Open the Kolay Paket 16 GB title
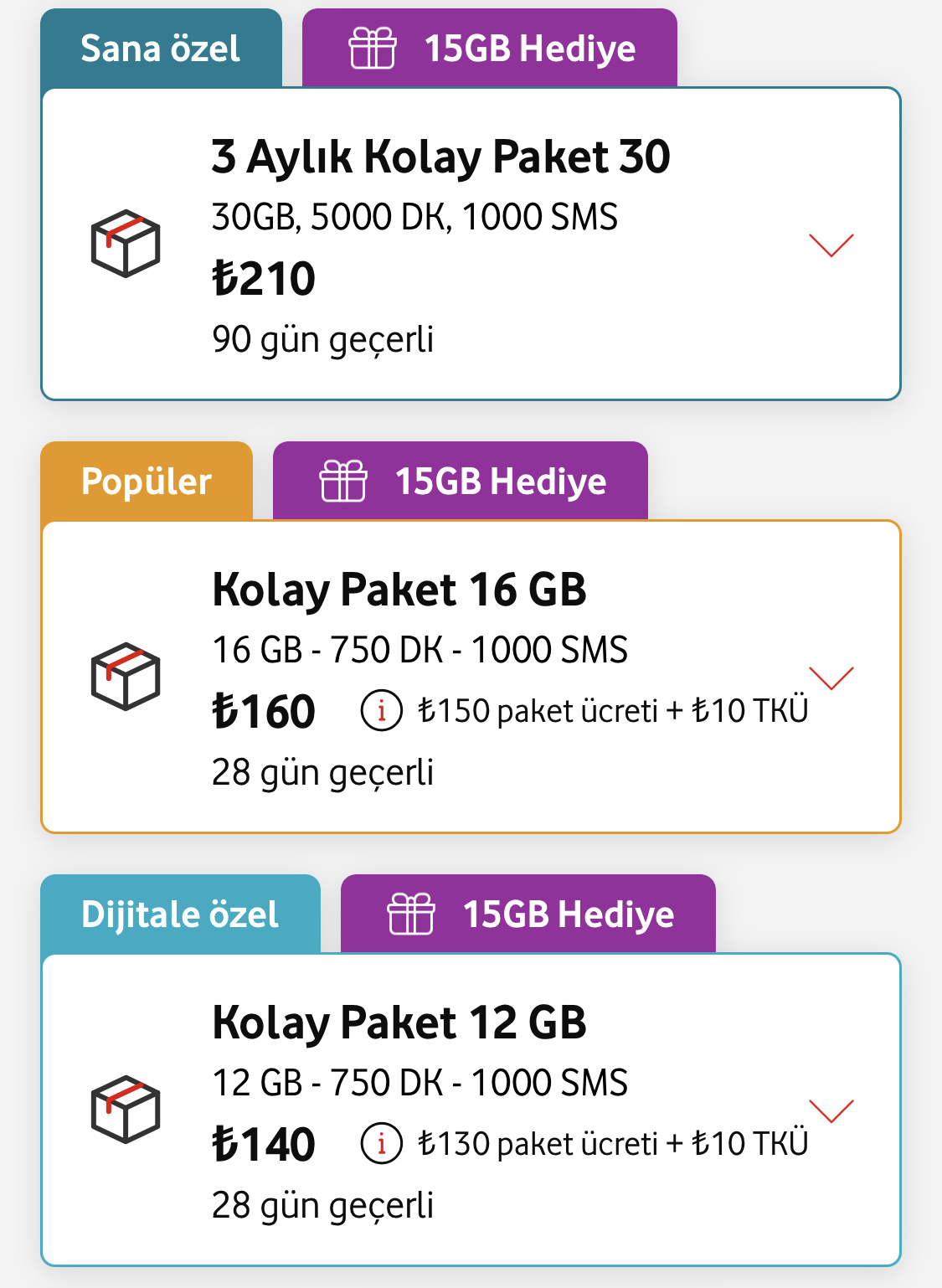This screenshot has height=1288, width=942. (399, 590)
